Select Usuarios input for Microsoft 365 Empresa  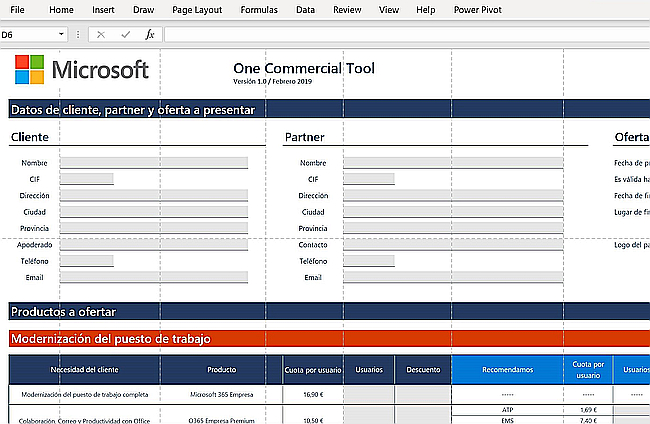(x=369, y=395)
